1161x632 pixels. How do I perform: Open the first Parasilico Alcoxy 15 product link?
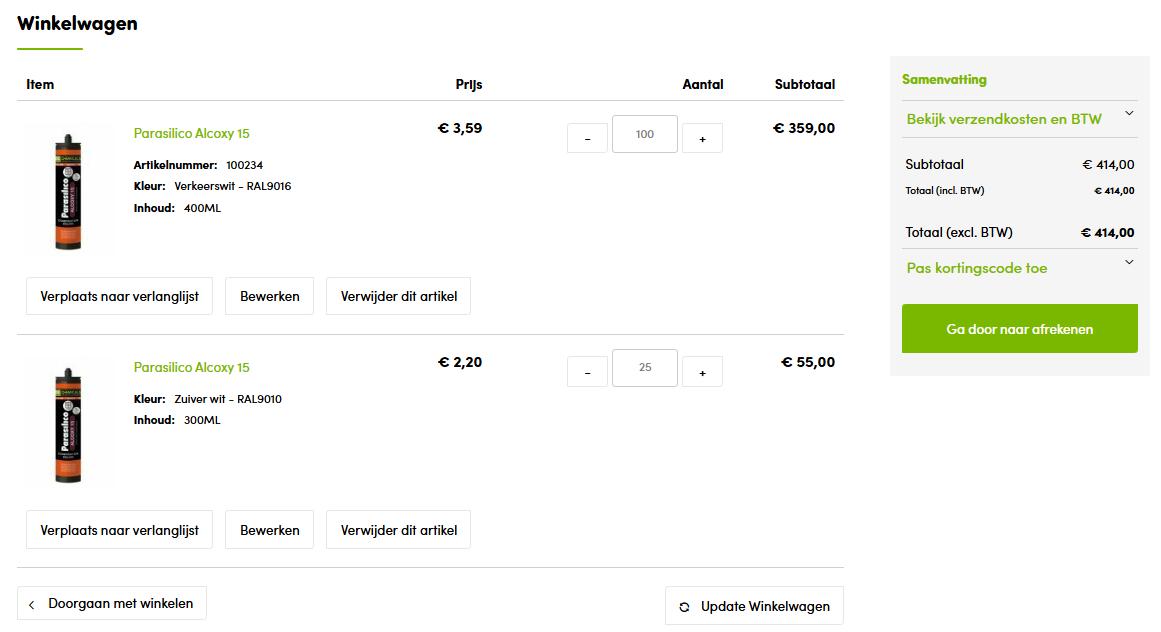[191, 133]
